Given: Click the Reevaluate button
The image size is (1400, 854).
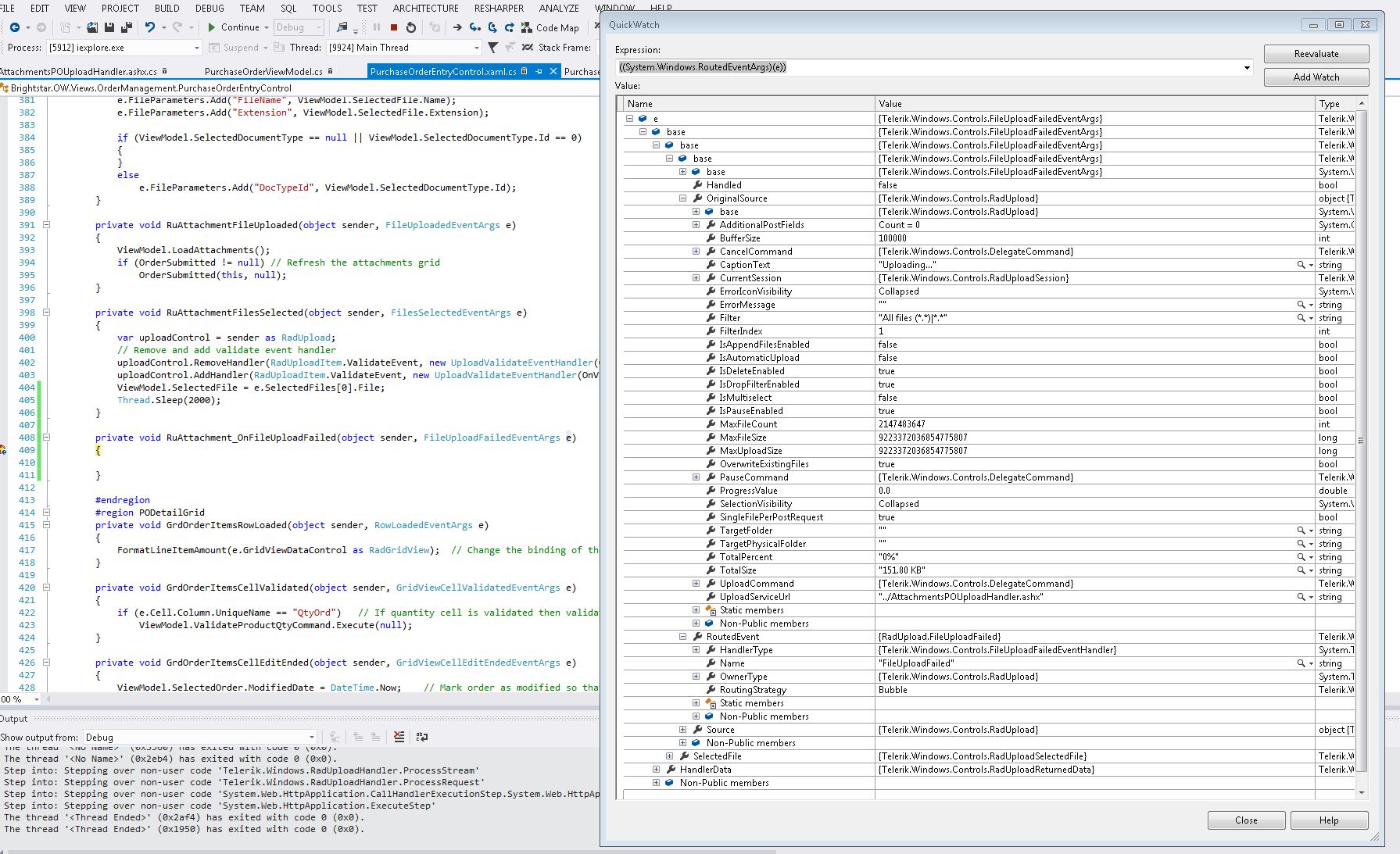Looking at the screenshot, I should coord(1316,54).
